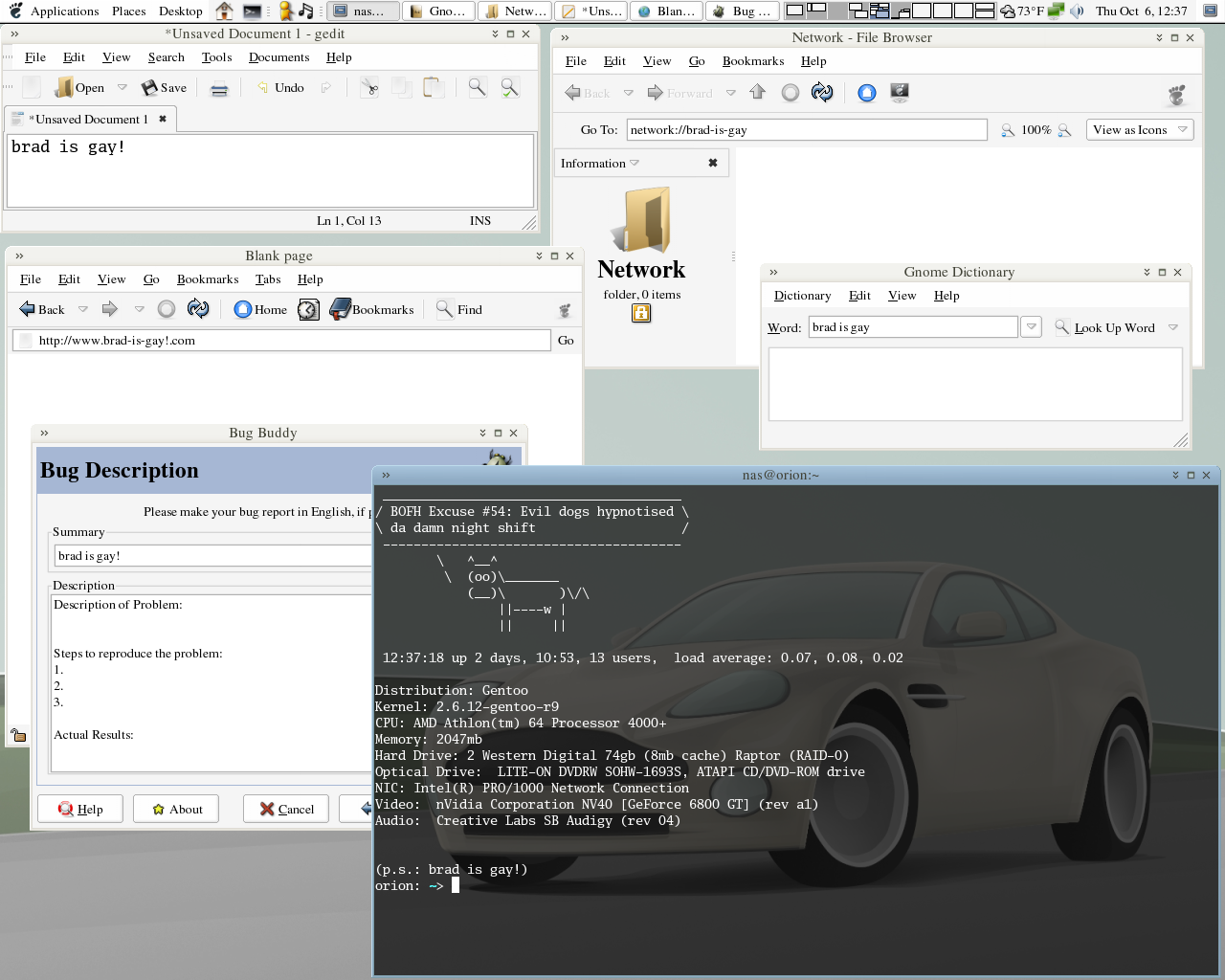Open Bookmarks menu in File Browser
This screenshot has height=980, width=1225.
pos(752,61)
